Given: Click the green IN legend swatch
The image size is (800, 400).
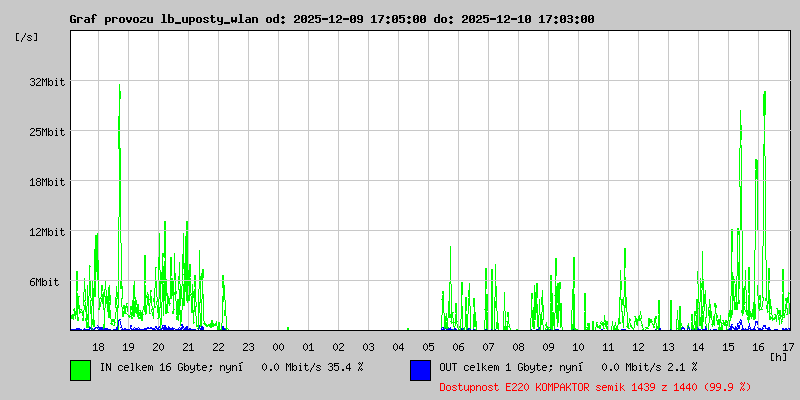Looking at the screenshot, I should (x=81, y=370).
